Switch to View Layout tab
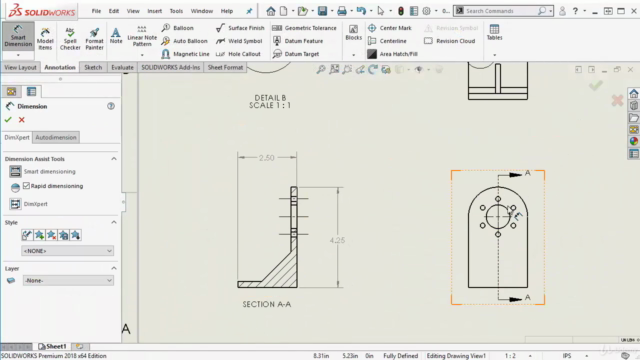The height and width of the screenshot is (360, 640). [20, 67]
